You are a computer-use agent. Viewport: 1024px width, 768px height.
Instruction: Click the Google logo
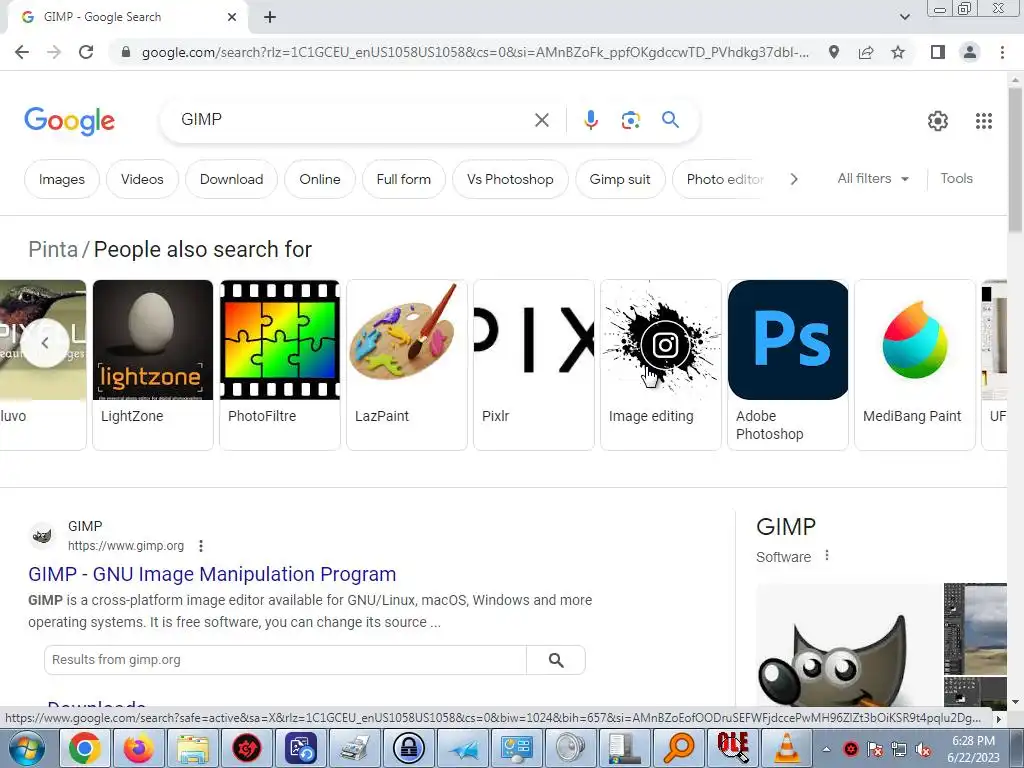click(69, 121)
